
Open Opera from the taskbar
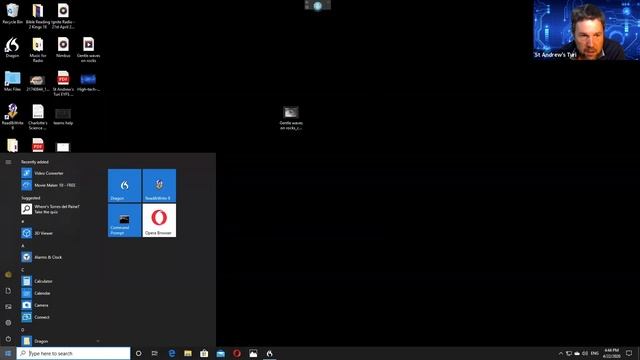(x=237, y=353)
